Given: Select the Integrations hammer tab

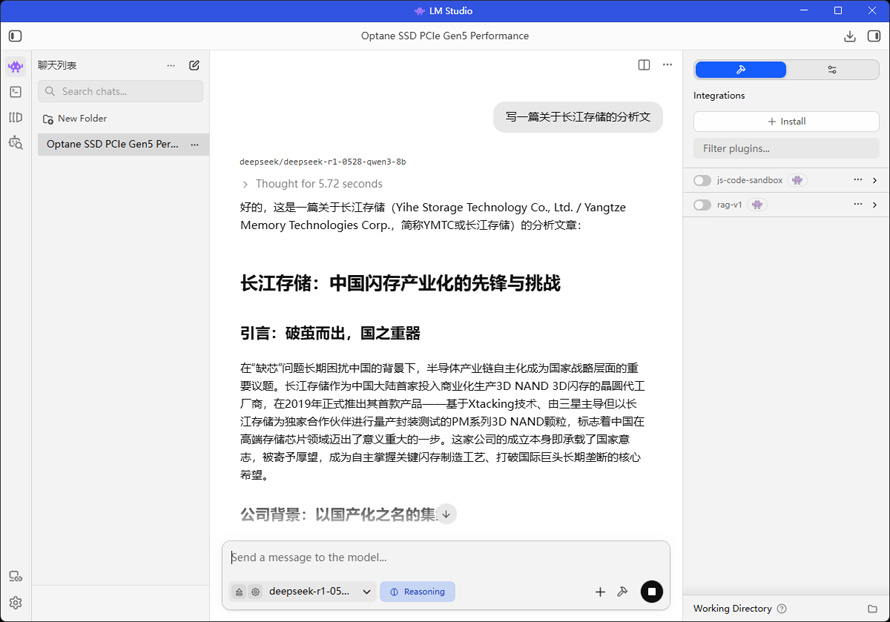Looking at the screenshot, I should click(x=741, y=70).
